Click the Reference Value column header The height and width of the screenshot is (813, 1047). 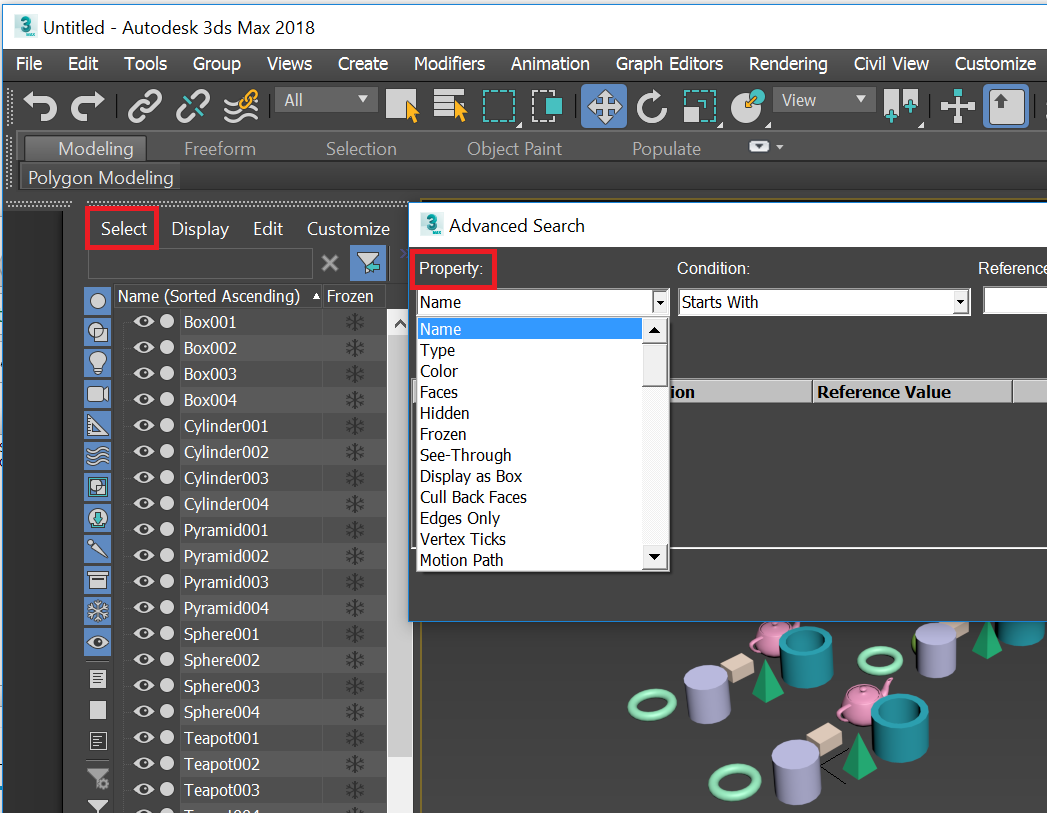[912, 392]
